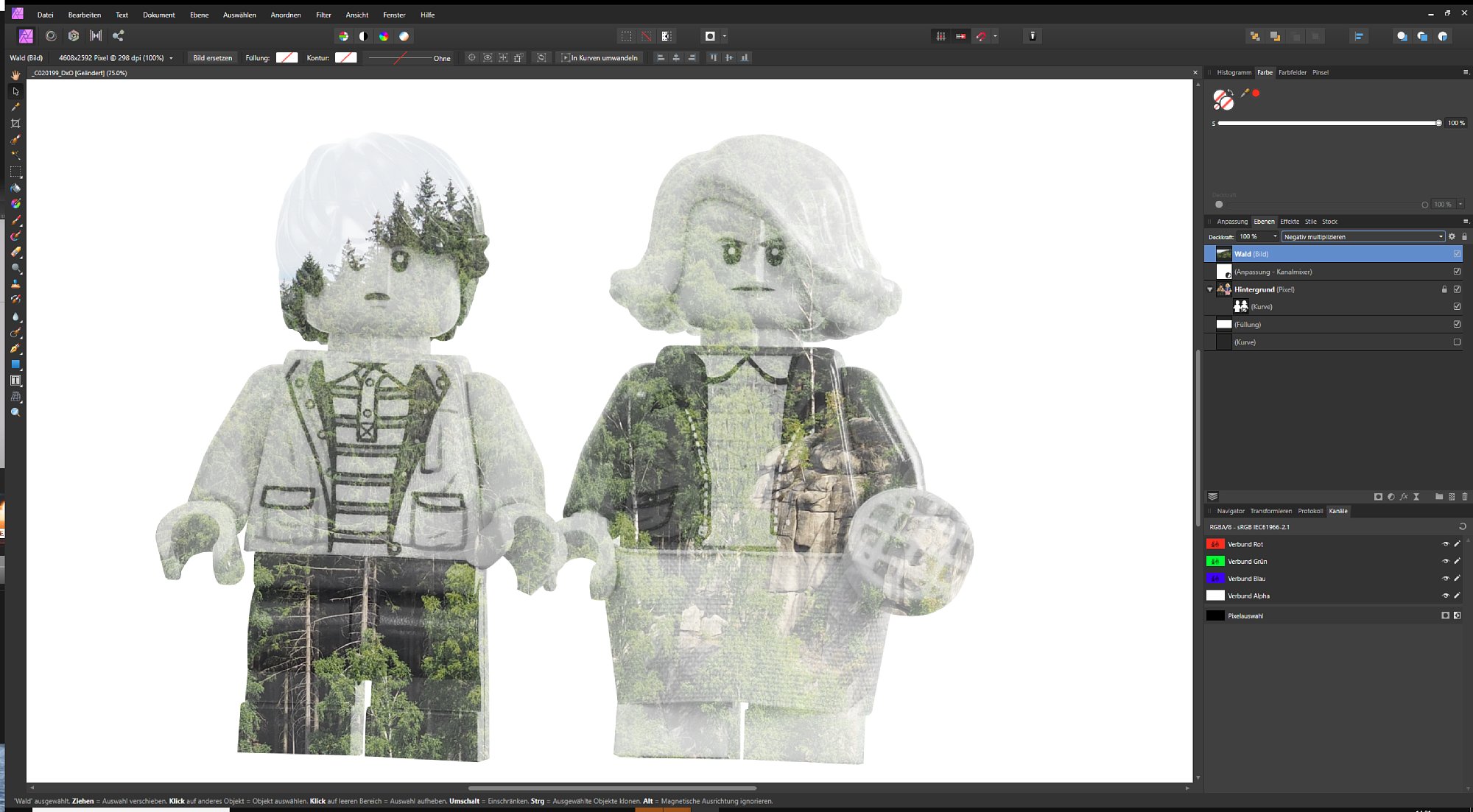
Task: Select the Pen tool
Action: tap(15, 348)
